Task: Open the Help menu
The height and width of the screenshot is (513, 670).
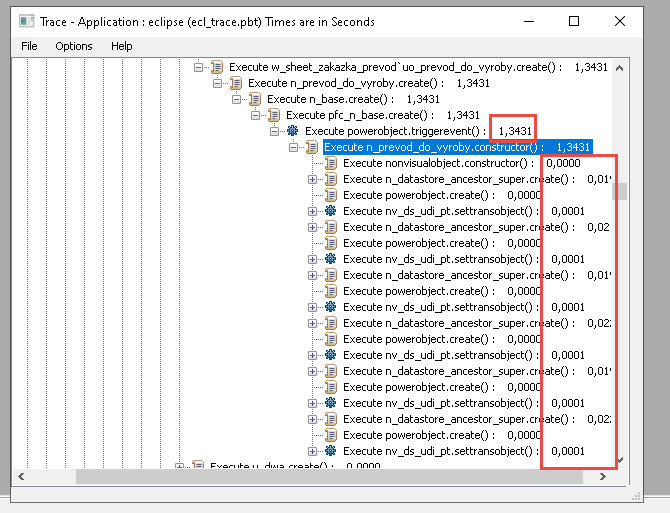Action: click(x=121, y=46)
